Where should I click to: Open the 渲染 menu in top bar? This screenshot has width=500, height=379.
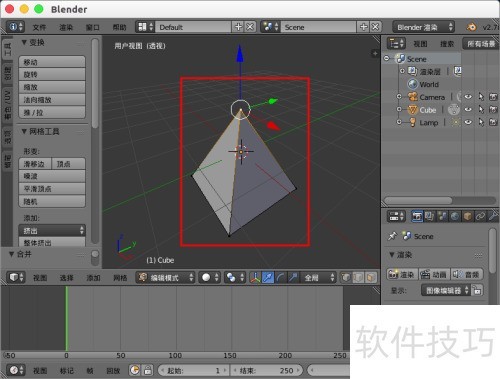[x=66, y=27]
